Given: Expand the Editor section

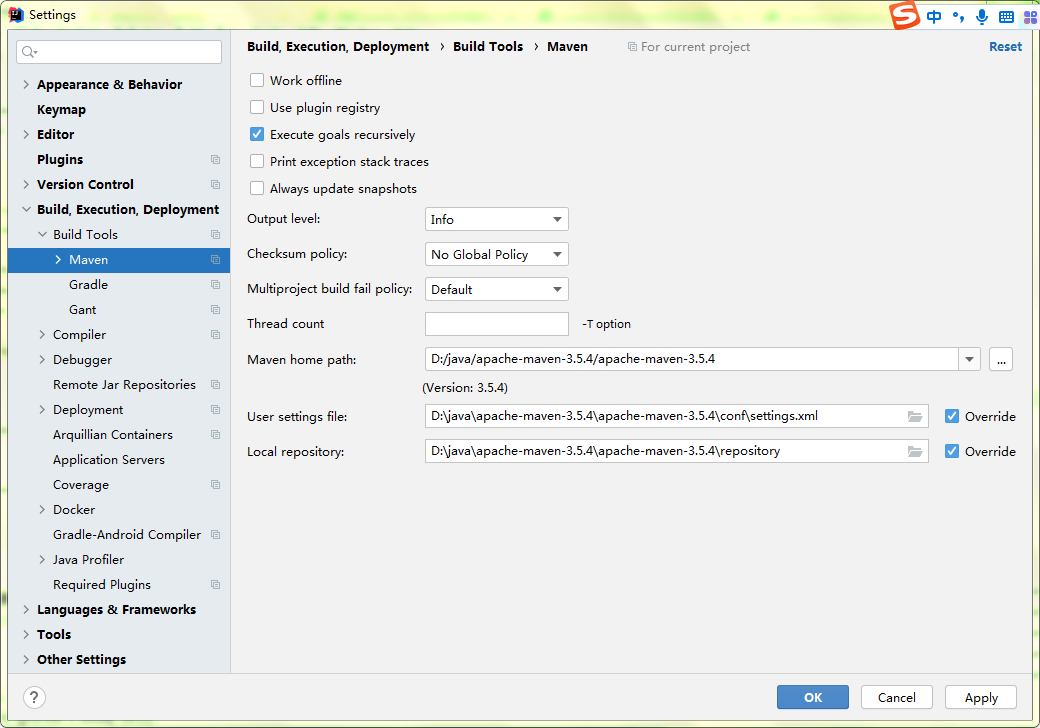Looking at the screenshot, I should pyautogui.click(x=26, y=135).
